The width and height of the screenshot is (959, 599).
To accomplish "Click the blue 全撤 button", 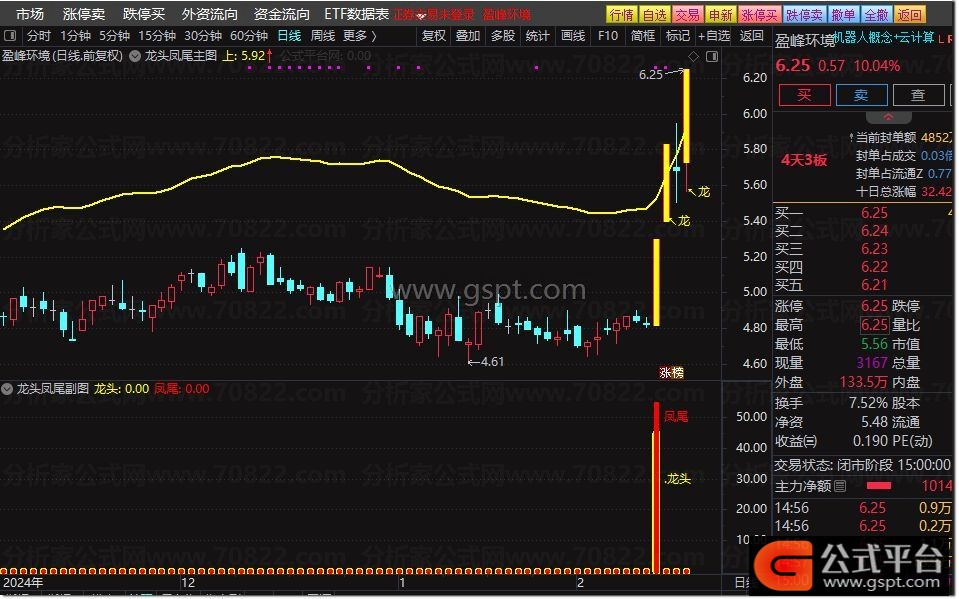I will pyautogui.click(x=876, y=14).
